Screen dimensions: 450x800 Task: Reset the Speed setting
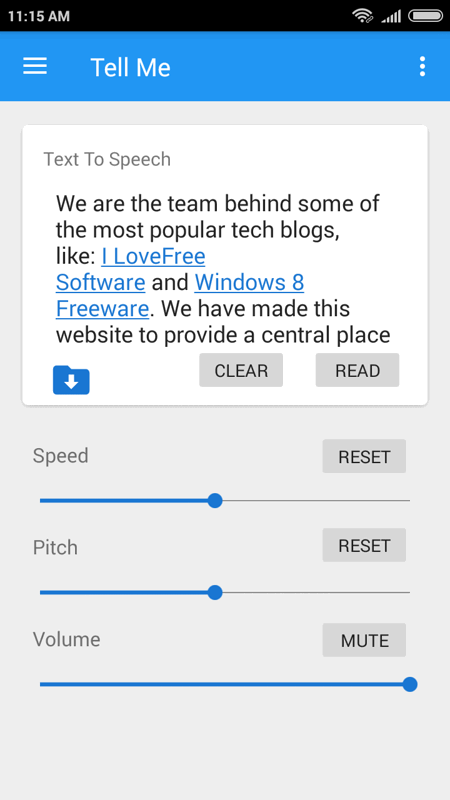pos(364,456)
